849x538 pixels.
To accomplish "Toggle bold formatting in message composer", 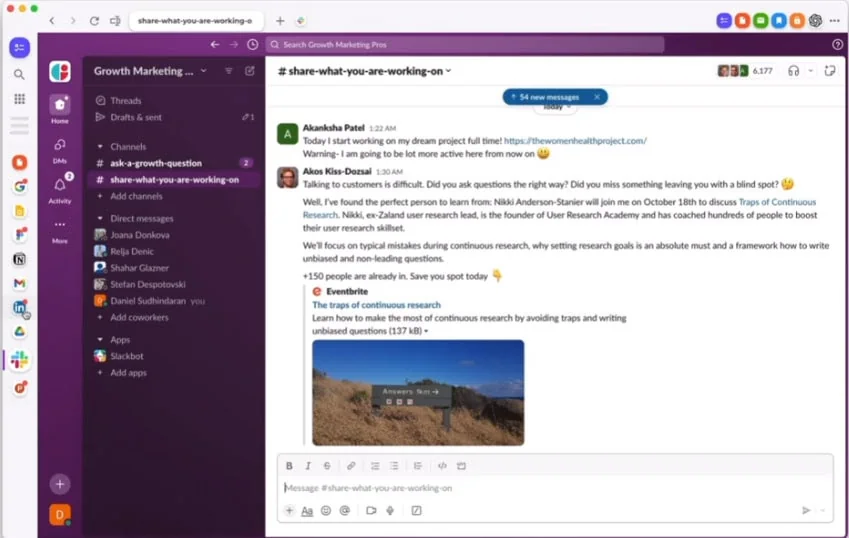I will click(289, 466).
